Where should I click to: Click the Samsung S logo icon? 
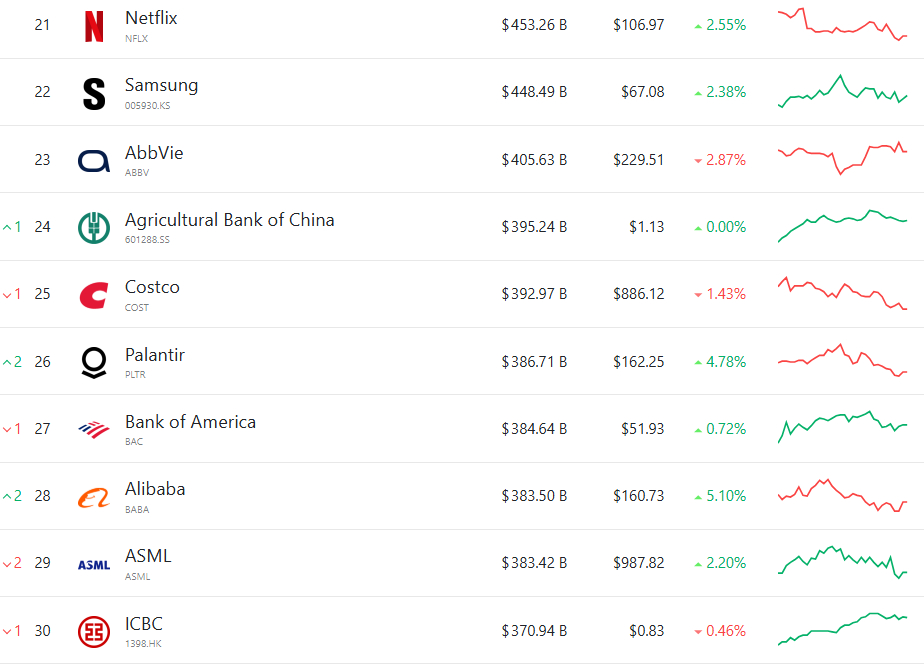[94, 93]
